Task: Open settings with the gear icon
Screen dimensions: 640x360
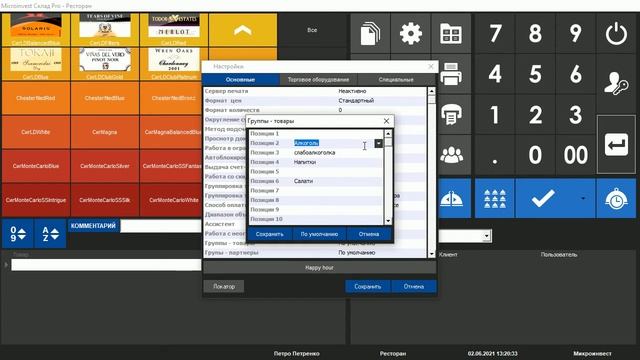Action: pos(410,33)
